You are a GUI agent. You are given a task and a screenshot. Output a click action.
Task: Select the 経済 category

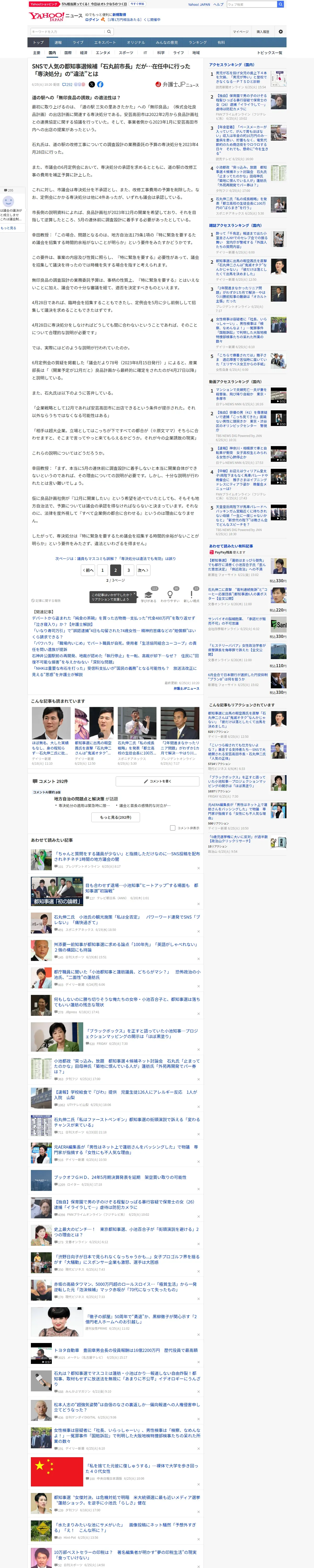pos(83,53)
